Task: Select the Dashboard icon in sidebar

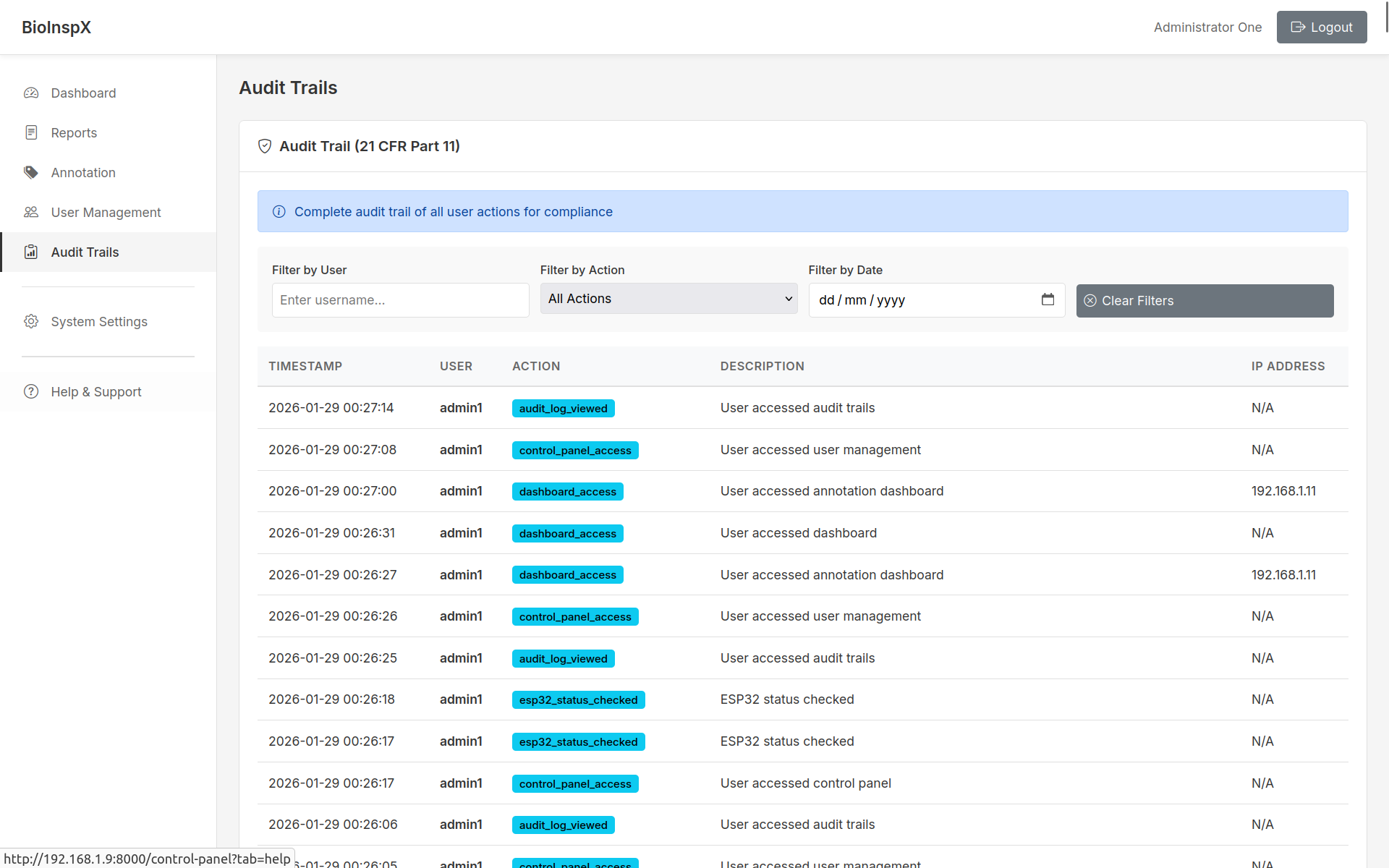Action: (31, 93)
